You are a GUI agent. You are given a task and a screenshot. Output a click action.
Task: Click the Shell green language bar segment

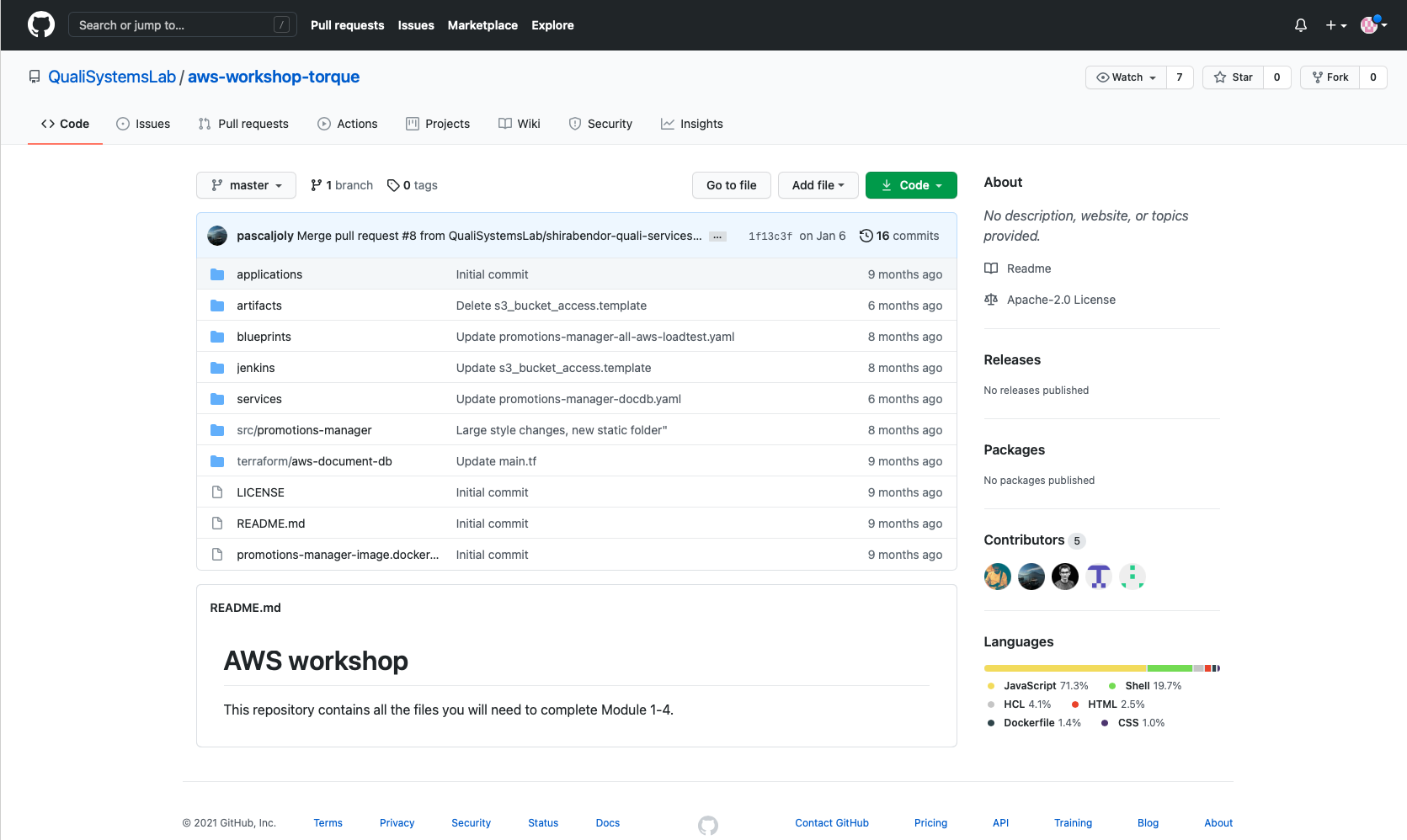[x=1170, y=668]
